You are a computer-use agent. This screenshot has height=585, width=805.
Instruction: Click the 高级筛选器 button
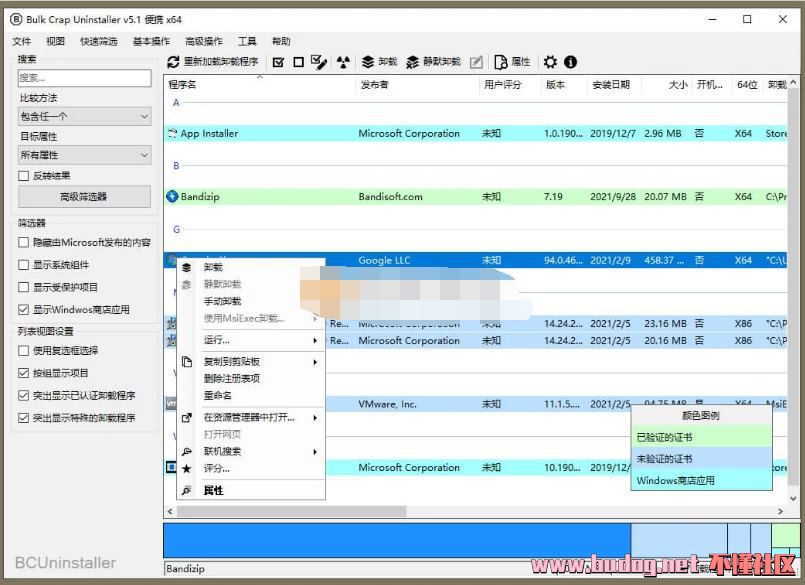pyautogui.click(x=85, y=197)
